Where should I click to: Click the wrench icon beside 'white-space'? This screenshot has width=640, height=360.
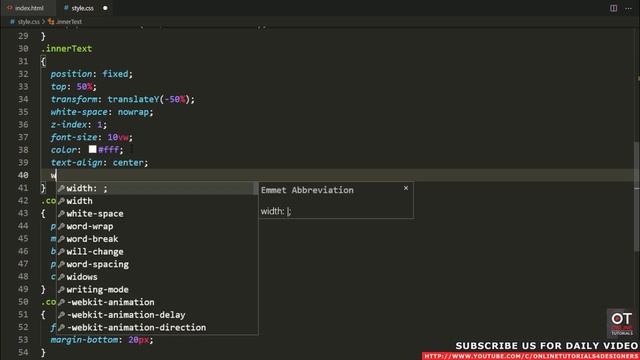click(x=61, y=213)
